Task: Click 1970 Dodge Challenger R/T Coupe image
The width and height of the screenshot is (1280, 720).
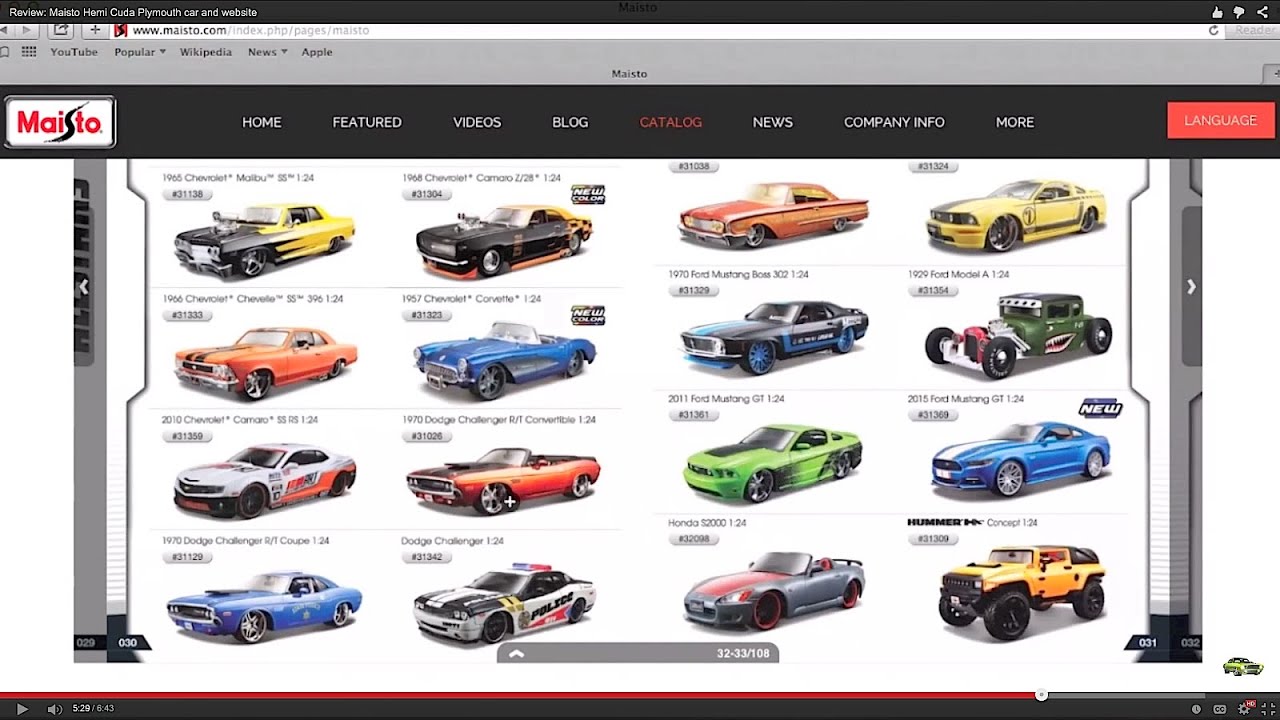Action: pyautogui.click(x=264, y=606)
